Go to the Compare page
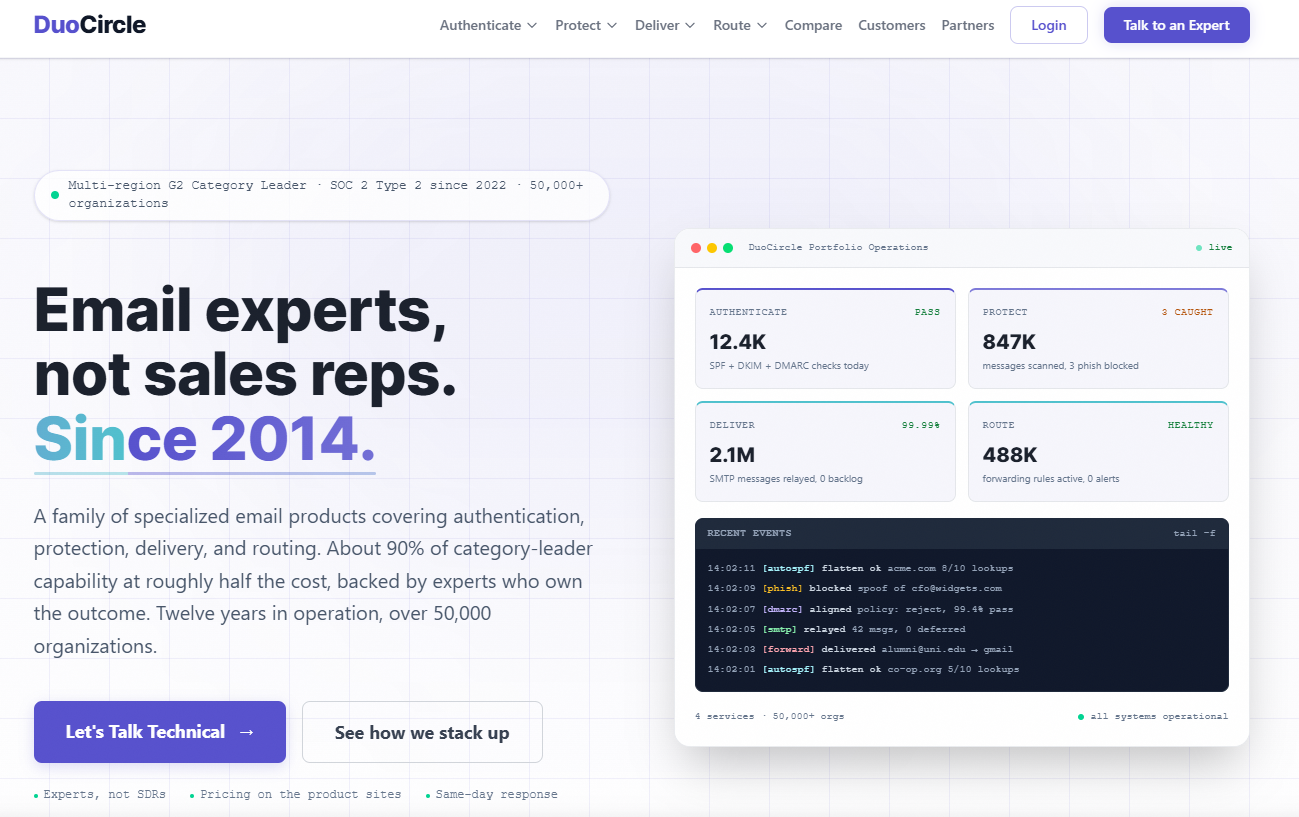The image size is (1299, 817). tap(813, 25)
